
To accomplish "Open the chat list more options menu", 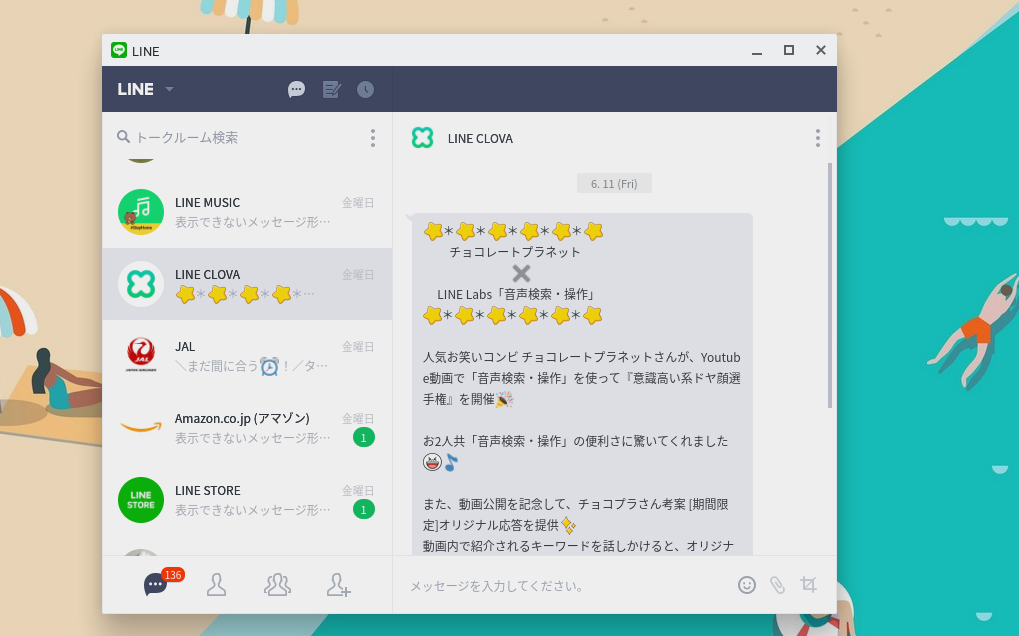I will [372, 137].
